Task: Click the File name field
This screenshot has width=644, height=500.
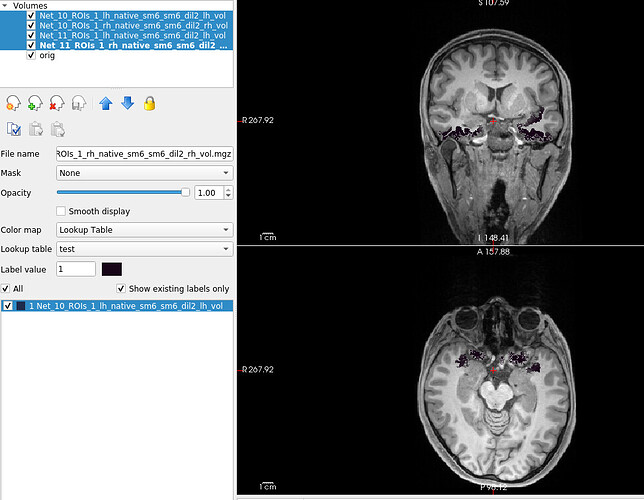Action: [145, 154]
